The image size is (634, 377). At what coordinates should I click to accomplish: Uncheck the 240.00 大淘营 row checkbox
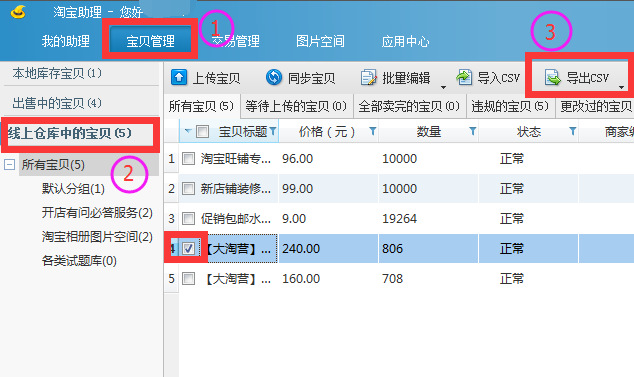coord(188,248)
